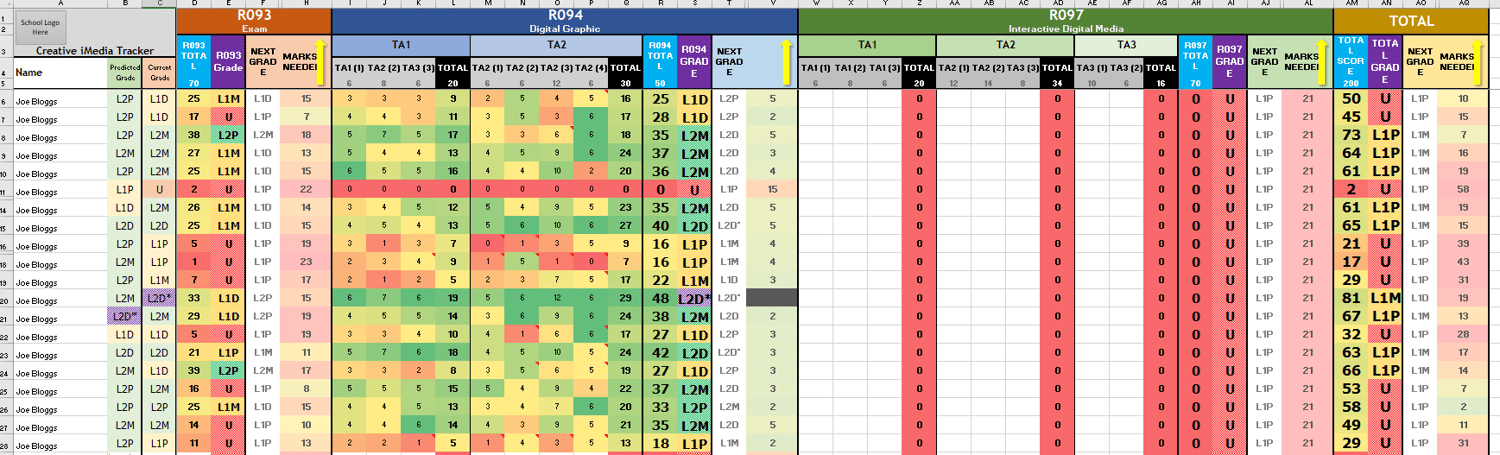Viewport: 1500px width, 455px height.
Task: Select R094 total cell showing 48
Action: click(660, 298)
